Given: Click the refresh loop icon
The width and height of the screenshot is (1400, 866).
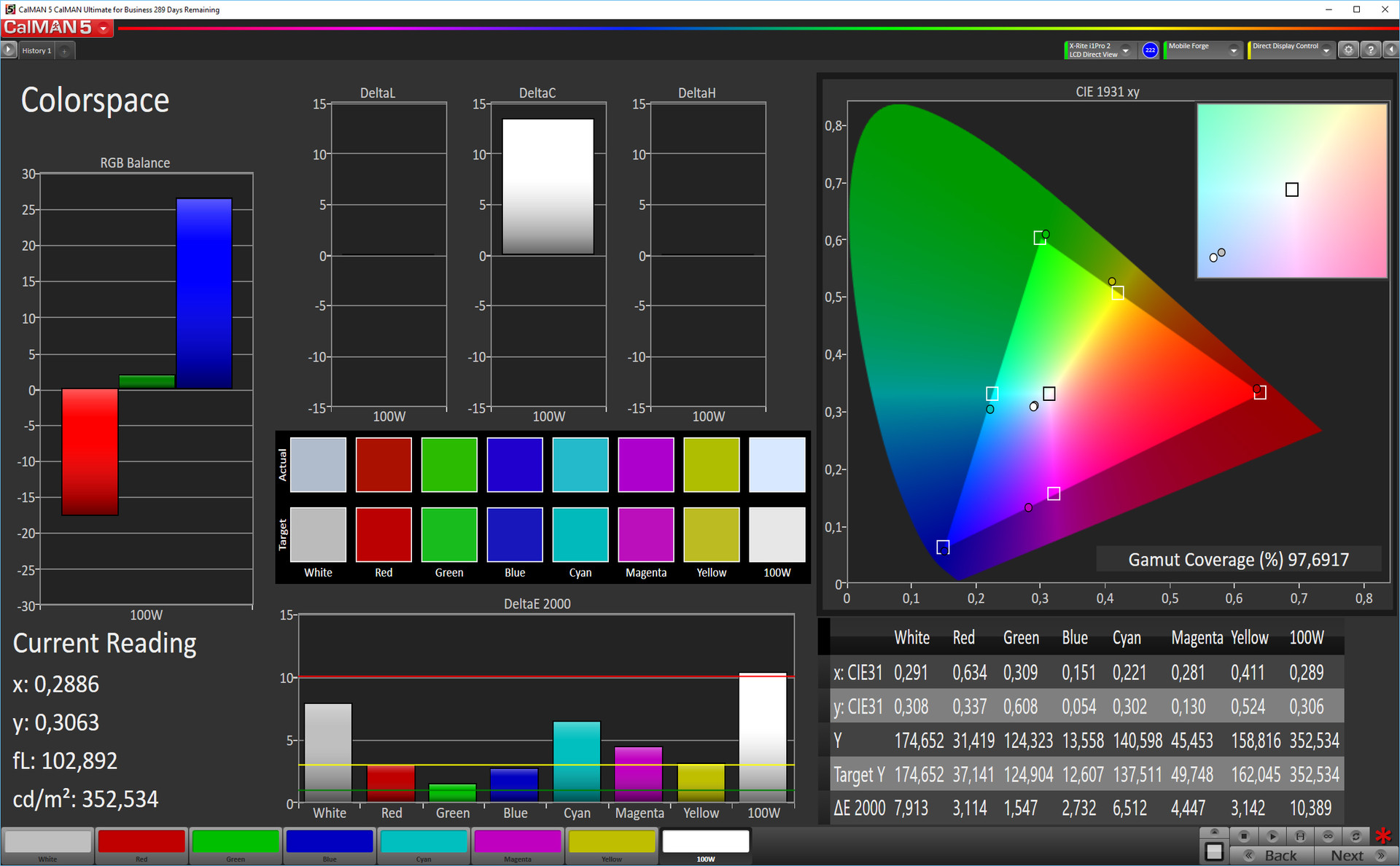Looking at the screenshot, I should coord(1356,836).
